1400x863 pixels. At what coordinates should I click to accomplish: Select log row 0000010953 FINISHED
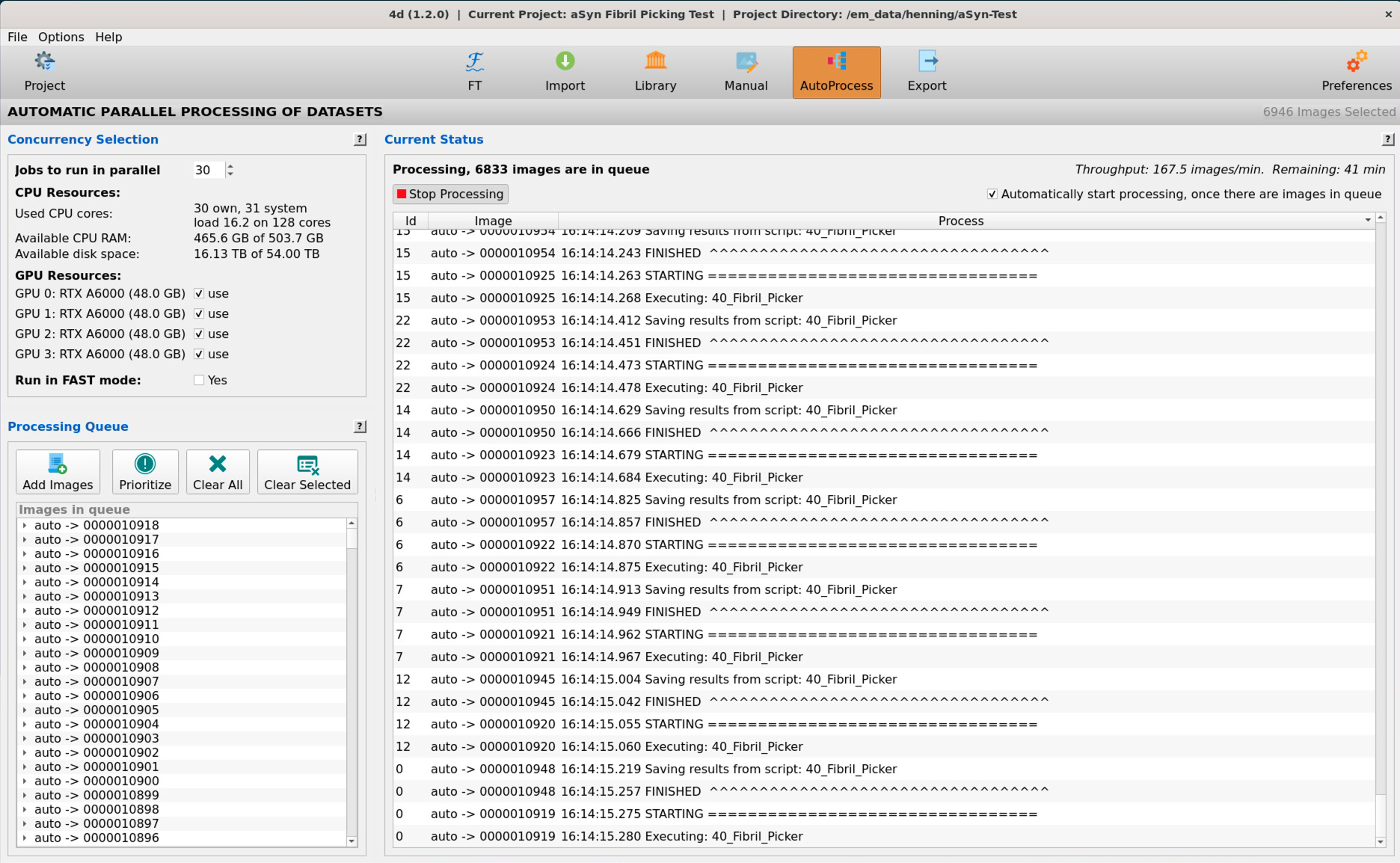[x=884, y=343]
